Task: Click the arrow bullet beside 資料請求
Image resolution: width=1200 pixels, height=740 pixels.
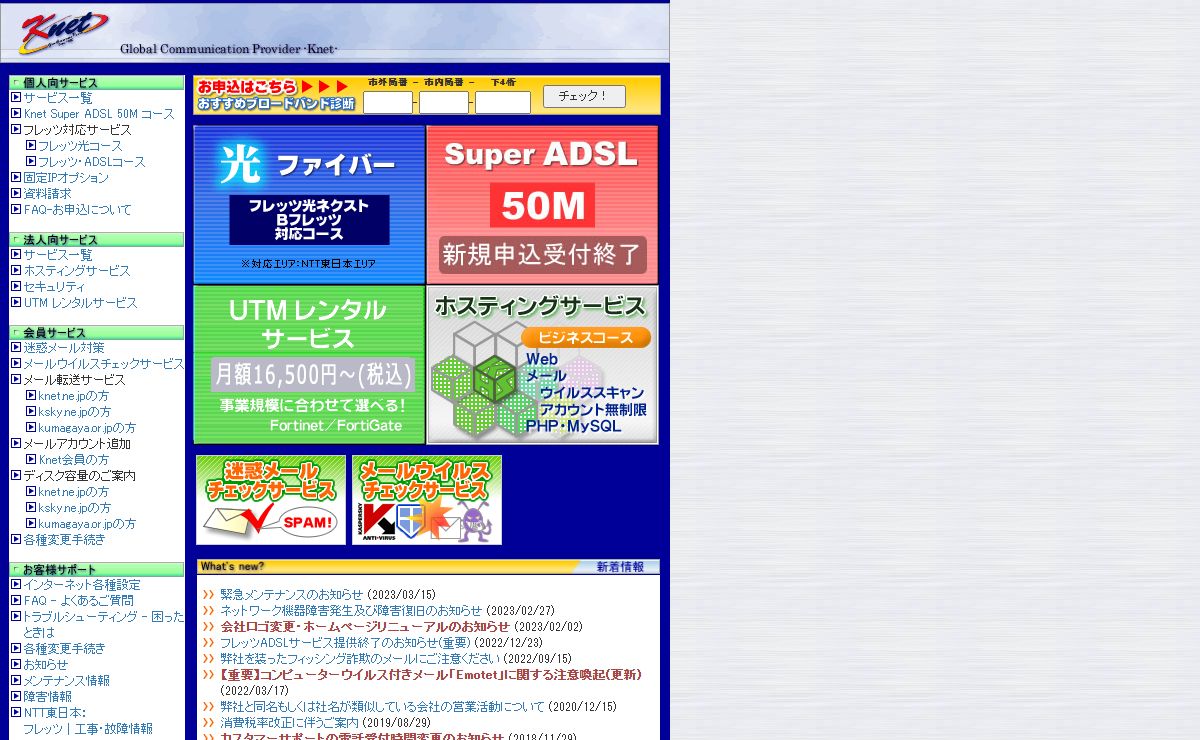Action: click(16, 193)
